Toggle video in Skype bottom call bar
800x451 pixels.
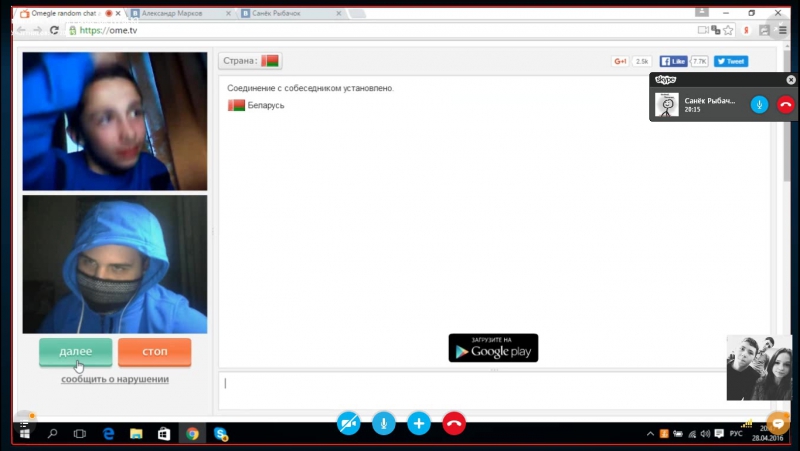[x=348, y=423]
